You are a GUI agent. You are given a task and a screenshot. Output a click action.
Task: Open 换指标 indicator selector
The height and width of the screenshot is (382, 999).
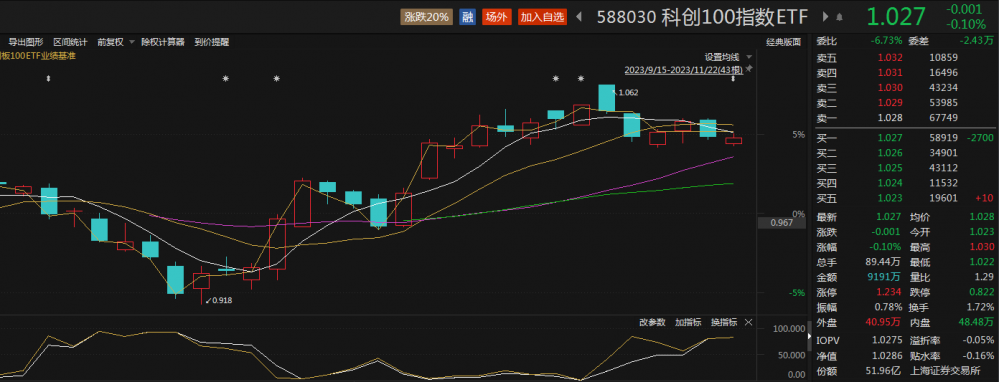(x=724, y=322)
